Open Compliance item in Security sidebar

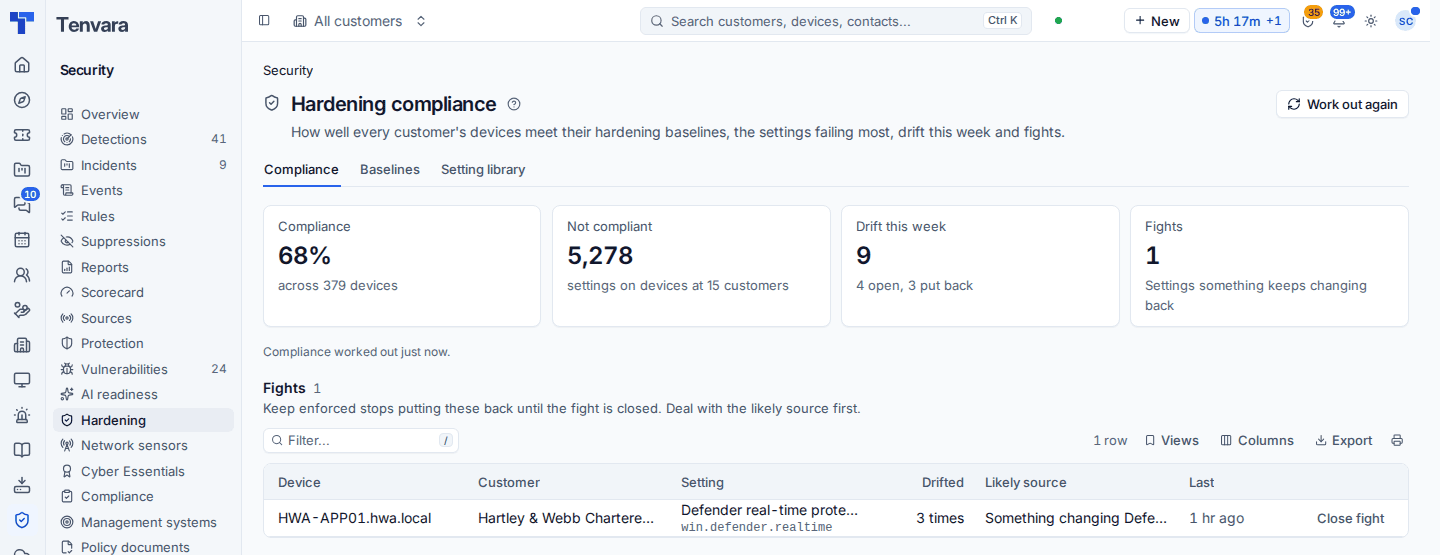[143, 496]
